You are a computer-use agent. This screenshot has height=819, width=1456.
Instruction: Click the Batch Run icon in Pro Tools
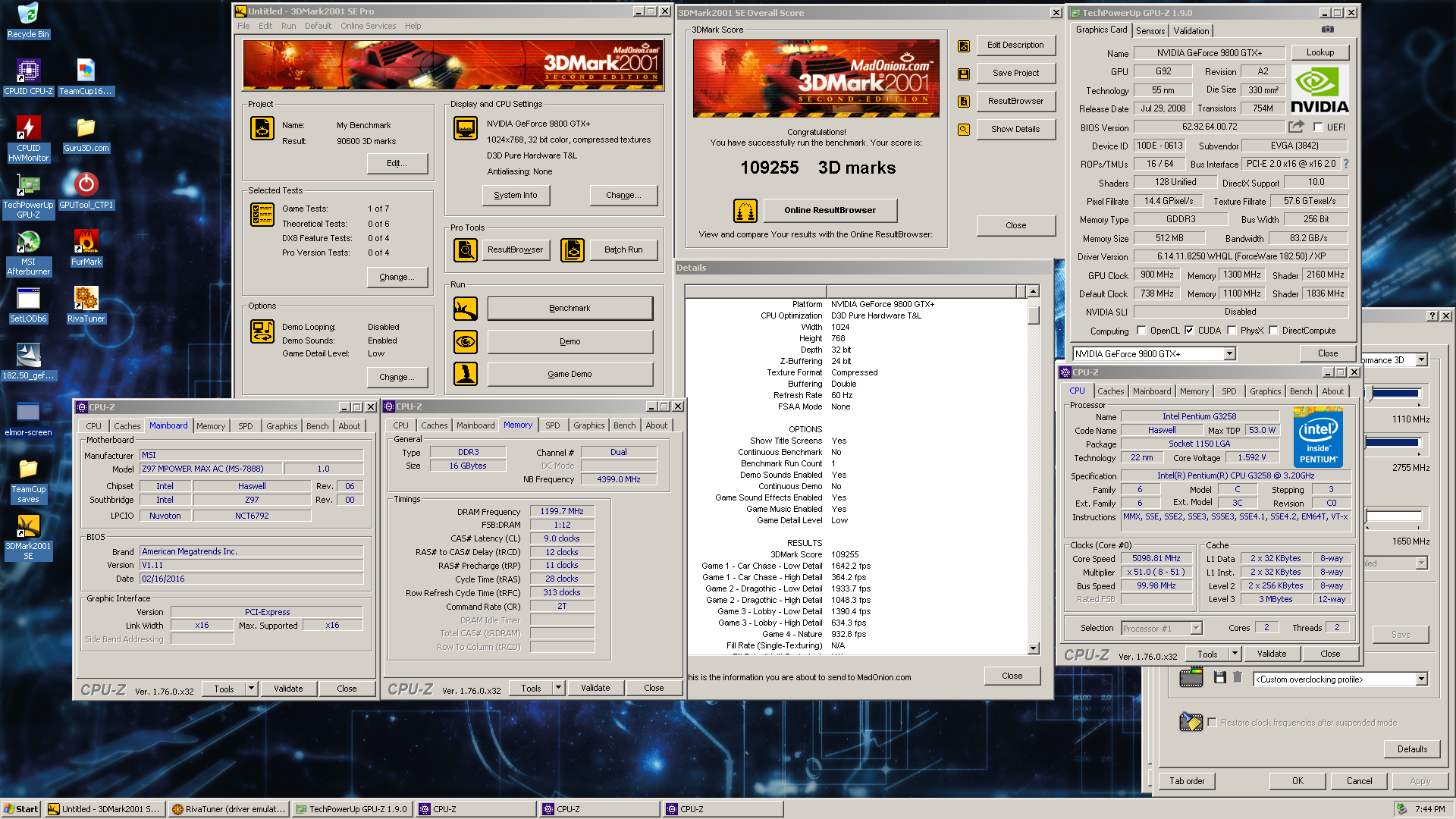coord(573,249)
